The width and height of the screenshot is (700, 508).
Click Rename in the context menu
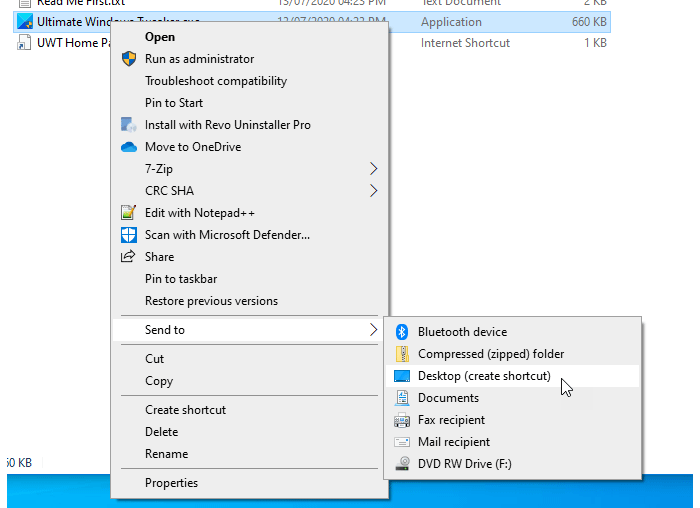166,454
